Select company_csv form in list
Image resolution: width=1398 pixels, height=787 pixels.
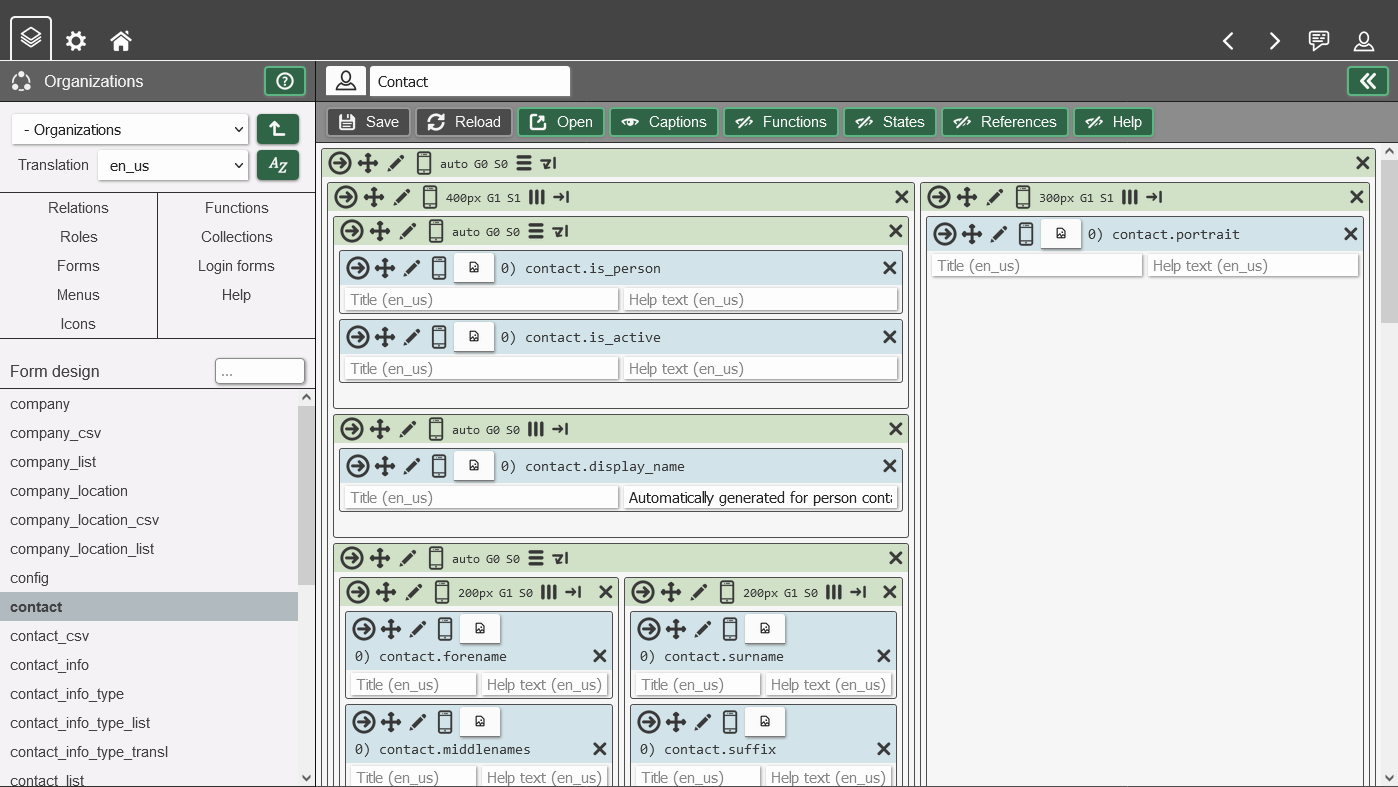pyautogui.click(x=149, y=433)
